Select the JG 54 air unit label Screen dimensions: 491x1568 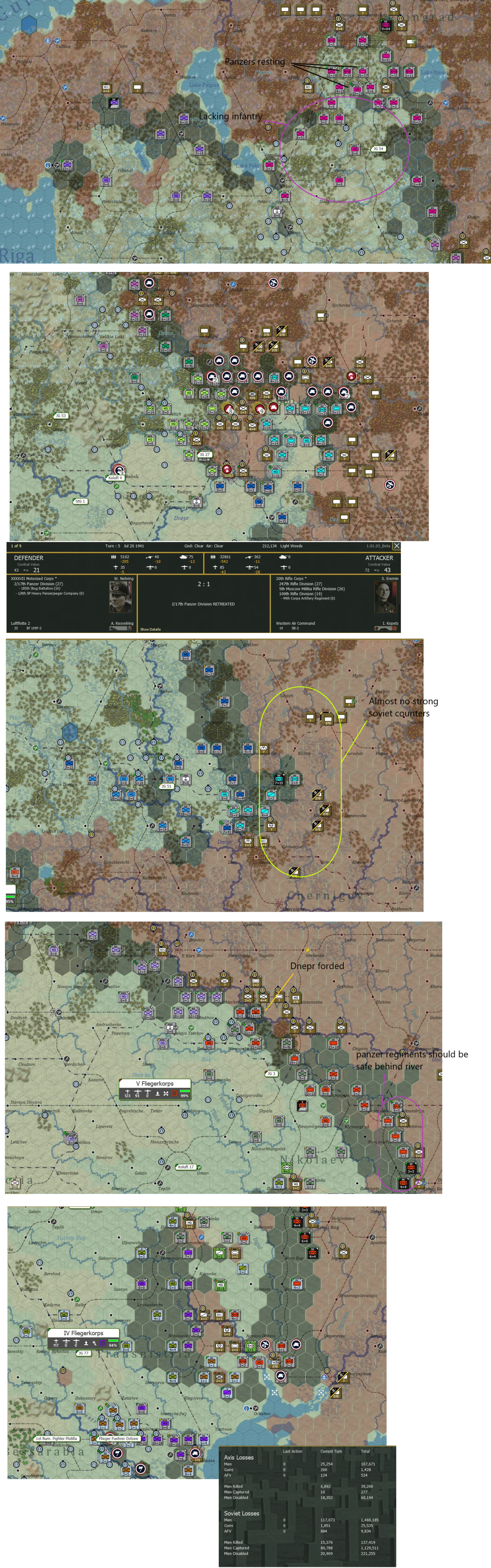click(x=379, y=149)
